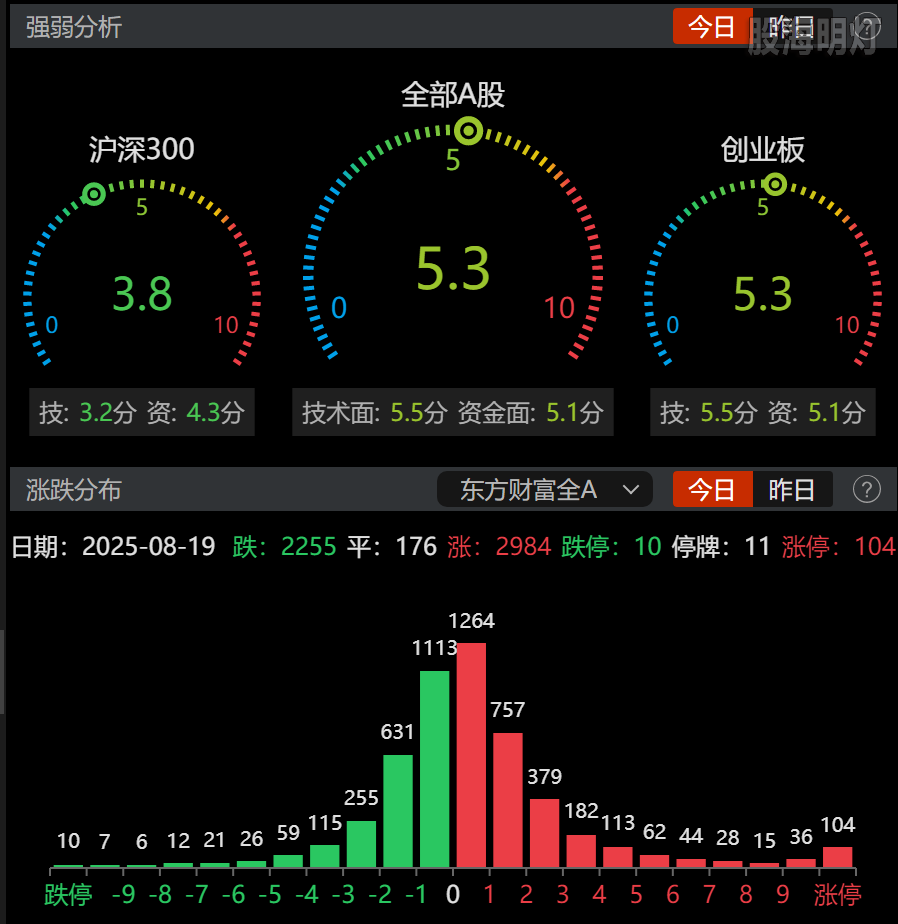Click the 3.8 score value
The image size is (898, 924).
pyautogui.click(x=142, y=293)
